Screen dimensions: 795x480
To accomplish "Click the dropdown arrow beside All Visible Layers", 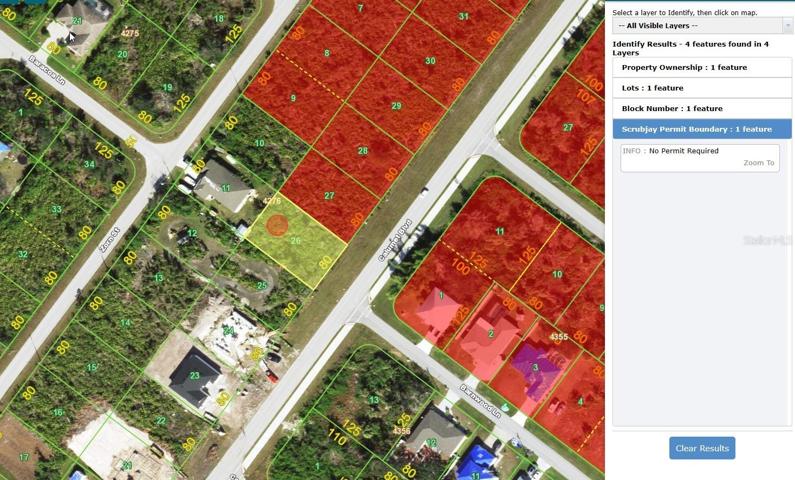I will click(787, 25).
